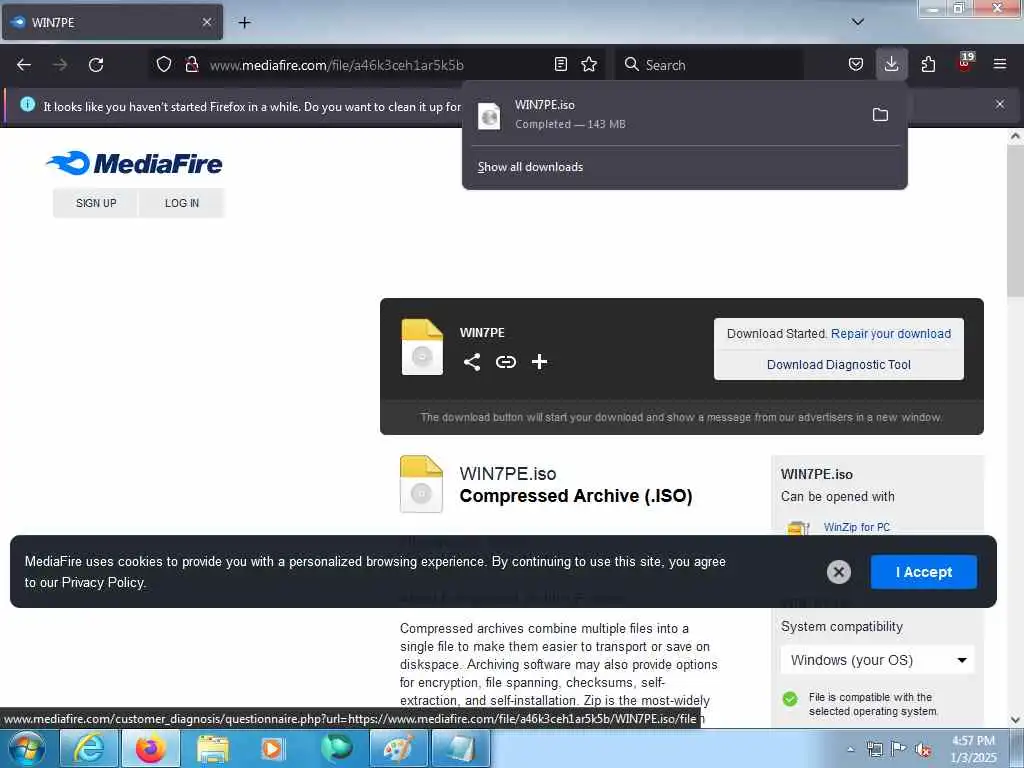1024x768 pixels.
Task: Click the share icon under WIN7PE
Action: click(472, 362)
